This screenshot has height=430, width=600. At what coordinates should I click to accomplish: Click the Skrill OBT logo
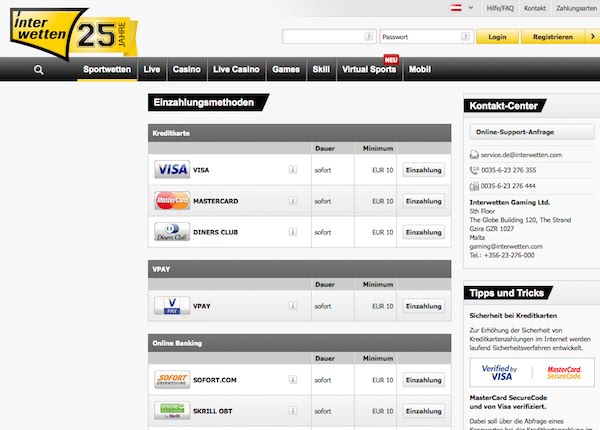172,410
